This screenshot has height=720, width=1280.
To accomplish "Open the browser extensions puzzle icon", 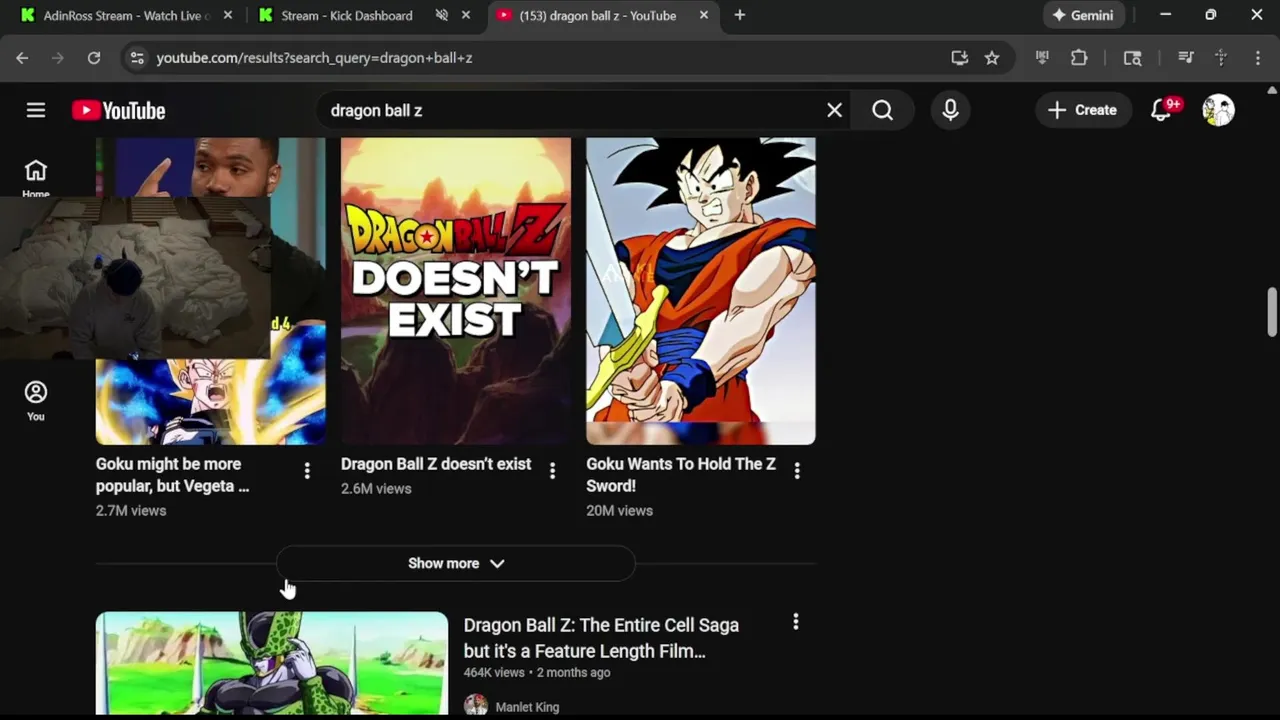I will click(x=1079, y=58).
